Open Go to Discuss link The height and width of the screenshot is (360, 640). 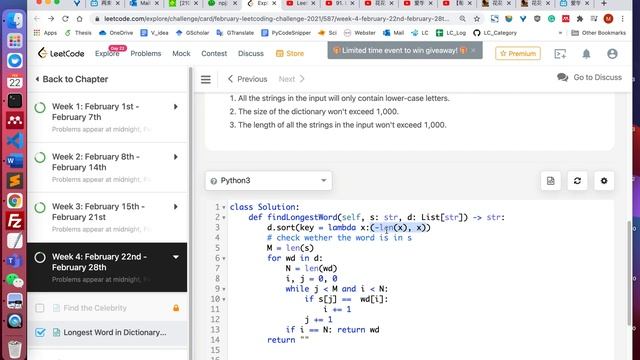tap(589, 77)
